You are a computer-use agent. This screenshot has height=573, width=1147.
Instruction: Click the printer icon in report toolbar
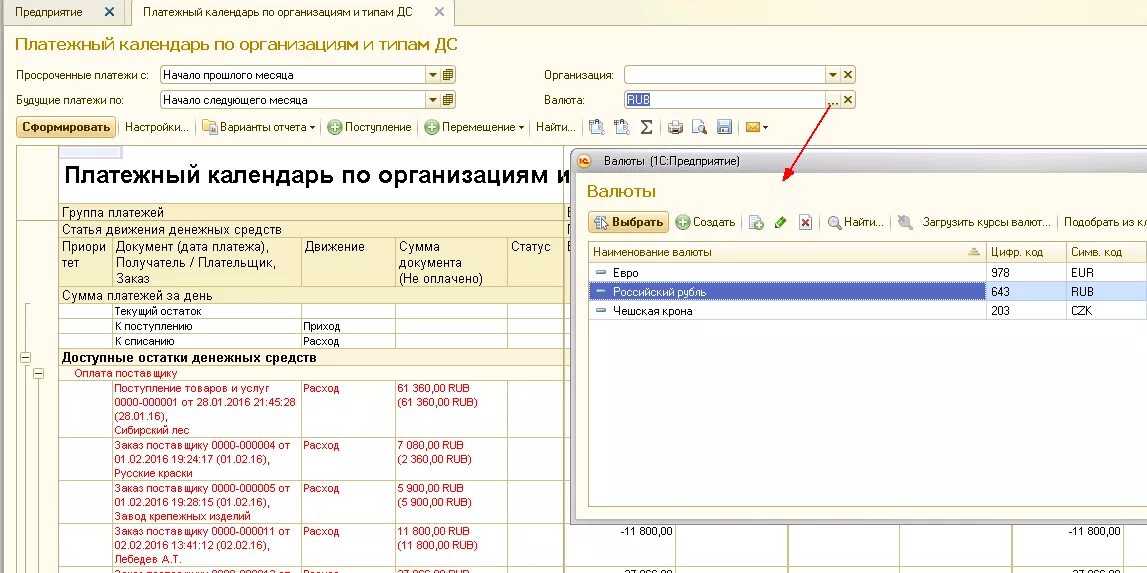pyautogui.click(x=675, y=127)
